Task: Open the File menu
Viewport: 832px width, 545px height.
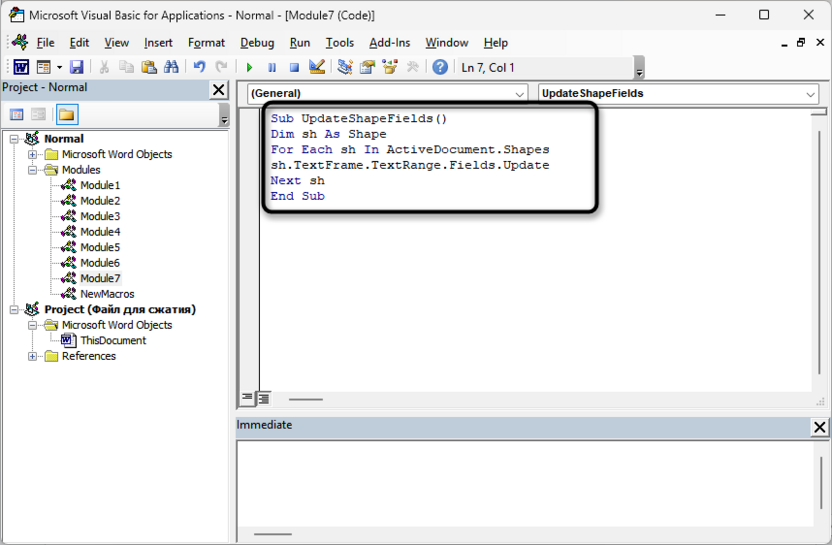Action: [x=45, y=43]
